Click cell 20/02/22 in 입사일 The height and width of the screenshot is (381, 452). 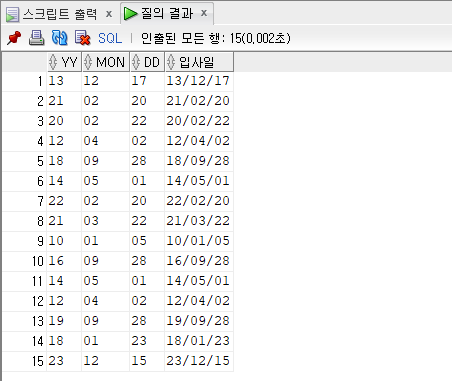(x=198, y=121)
